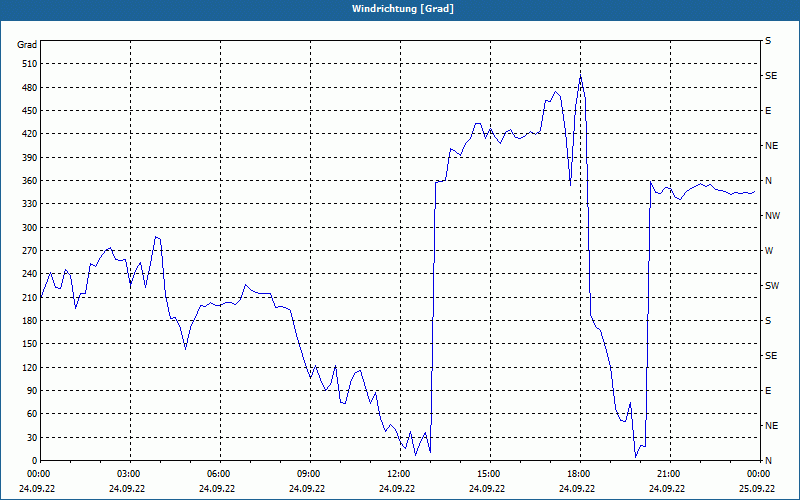800x500 pixels.
Task: Click the 09:00 time label
Action: click(x=310, y=473)
